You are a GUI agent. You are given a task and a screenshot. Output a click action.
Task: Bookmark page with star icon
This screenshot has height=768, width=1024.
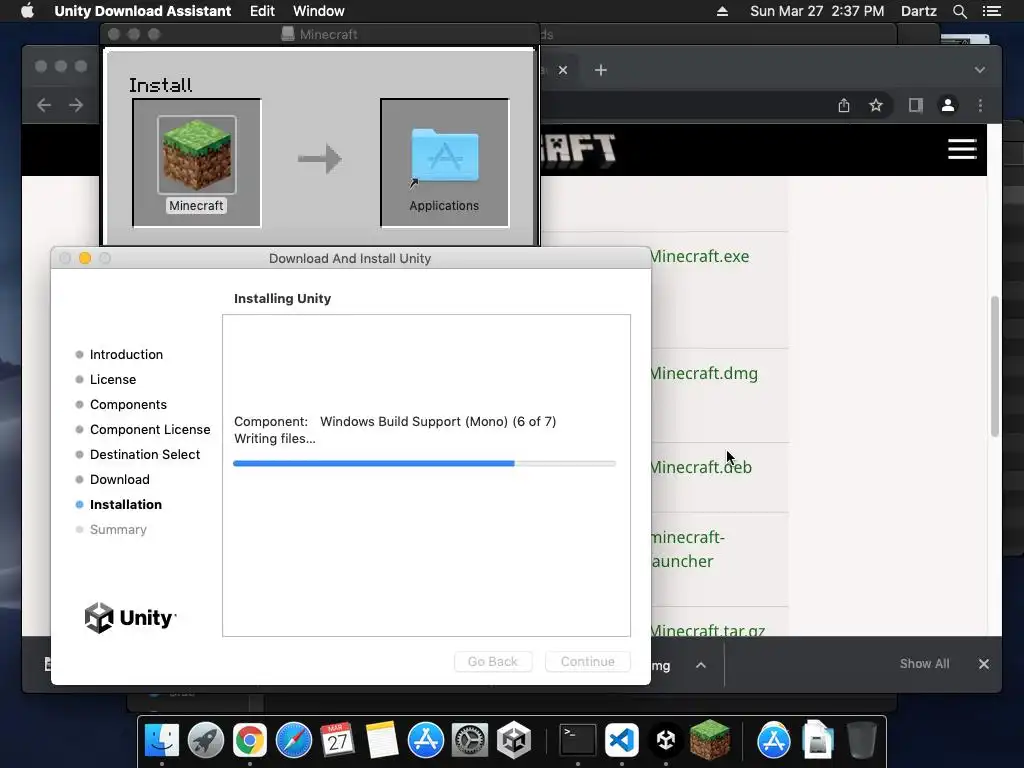click(876, 105)
